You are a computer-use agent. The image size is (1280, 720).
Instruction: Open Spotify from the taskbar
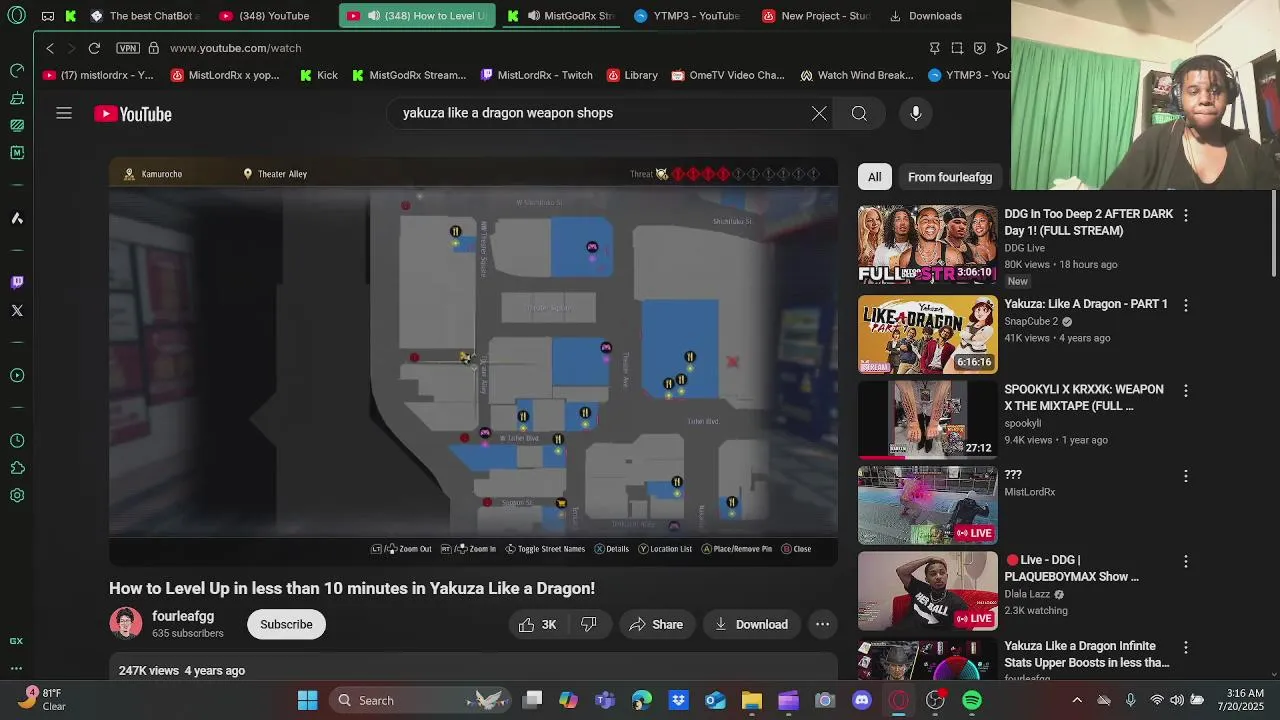(972, 700)
